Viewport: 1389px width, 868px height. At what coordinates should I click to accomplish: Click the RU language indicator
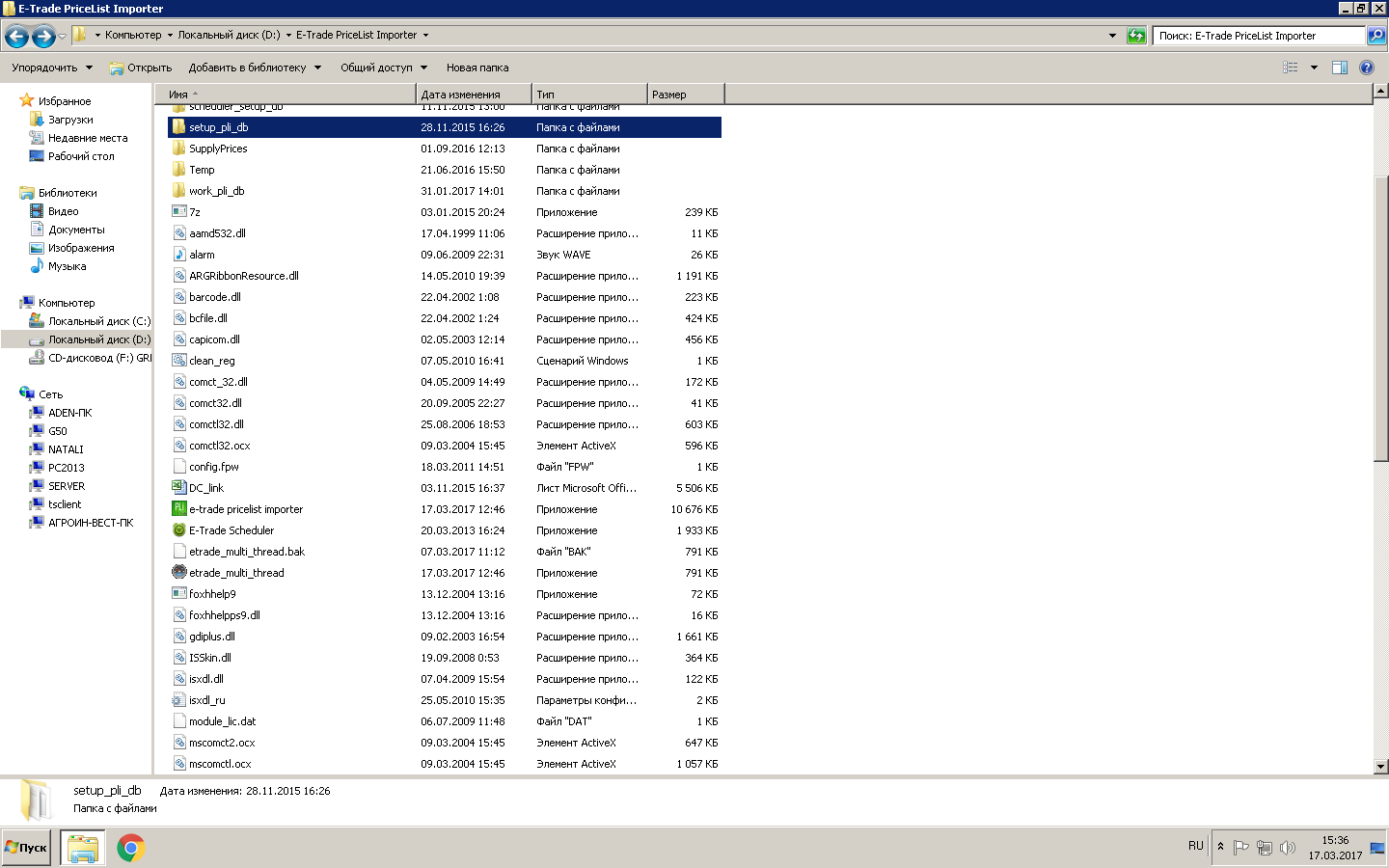[x=1196, y=846]
